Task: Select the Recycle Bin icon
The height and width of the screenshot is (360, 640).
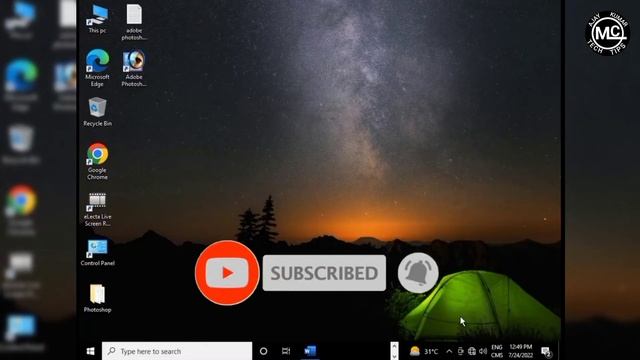Action: tap(97, 112)
